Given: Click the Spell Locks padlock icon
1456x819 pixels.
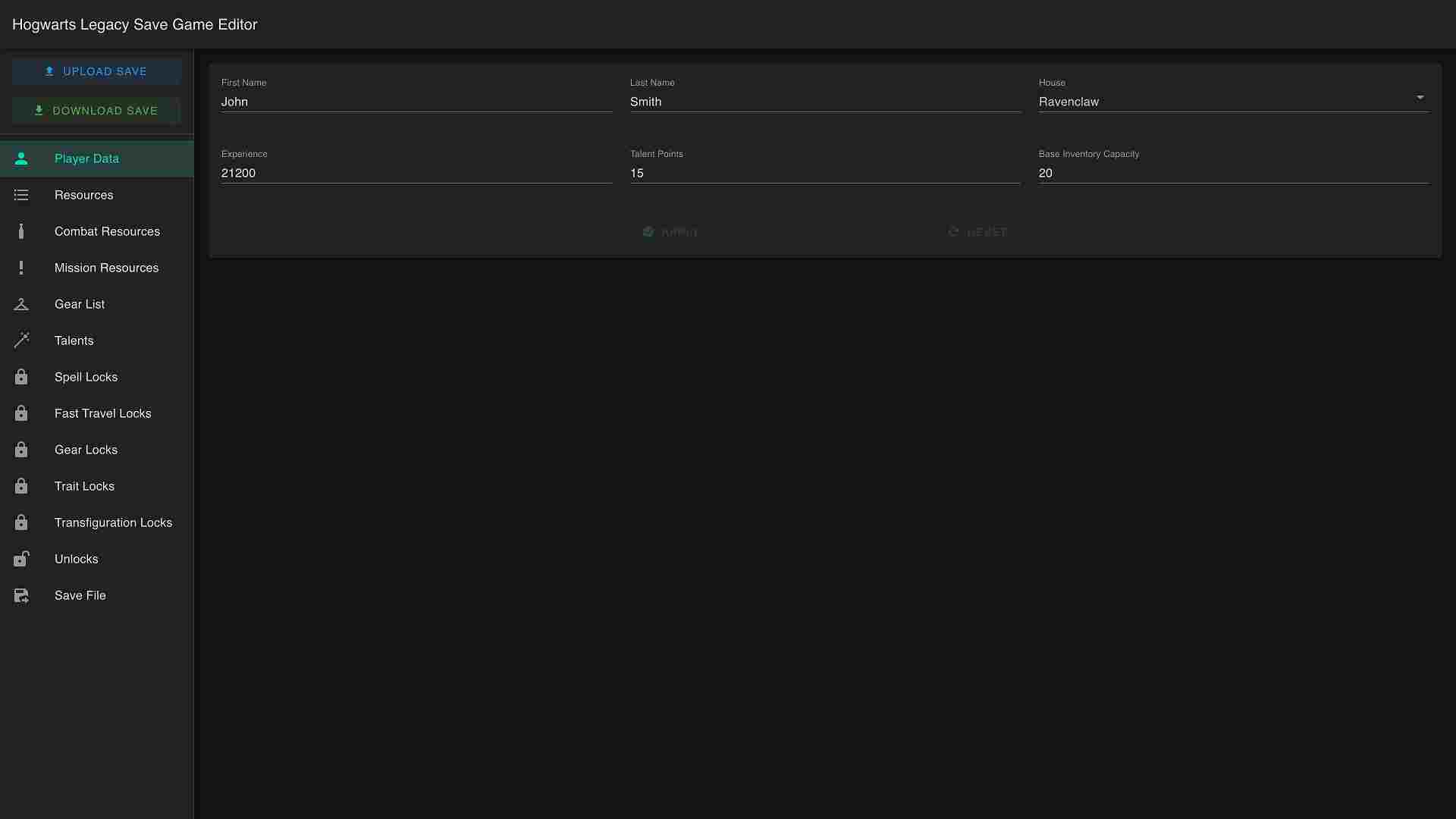Looking at the screenshot, I should tap(21, 377).
